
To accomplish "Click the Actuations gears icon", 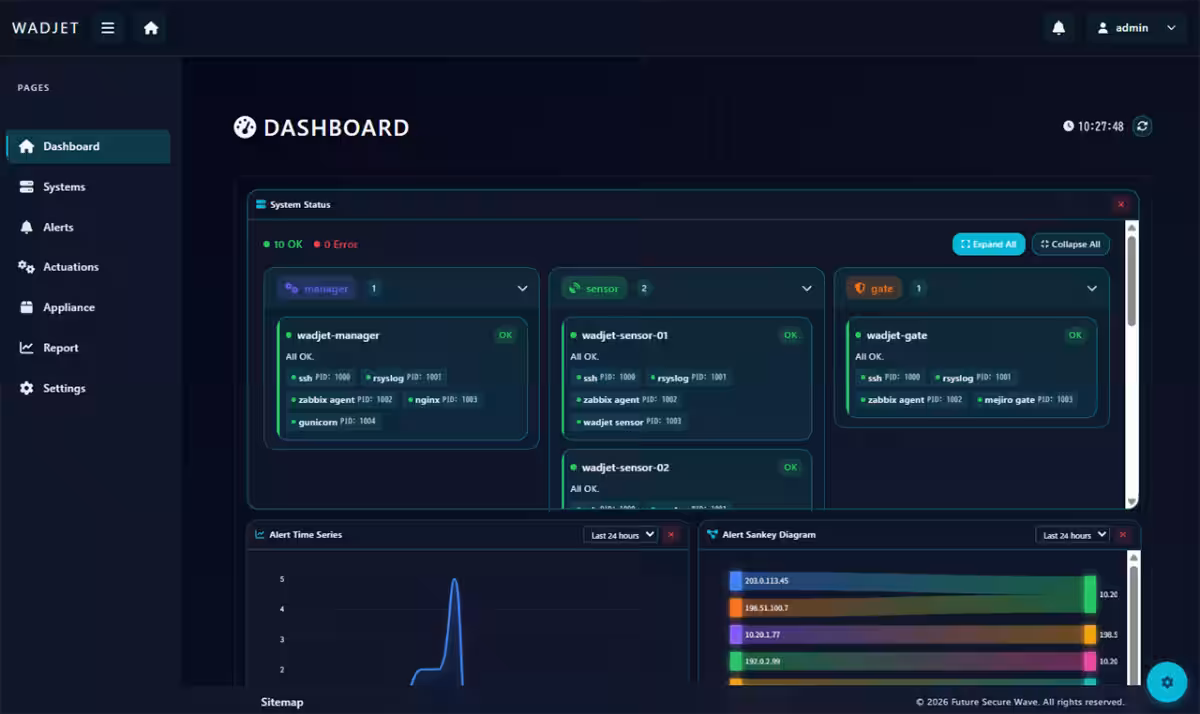I will coord(27,267).
